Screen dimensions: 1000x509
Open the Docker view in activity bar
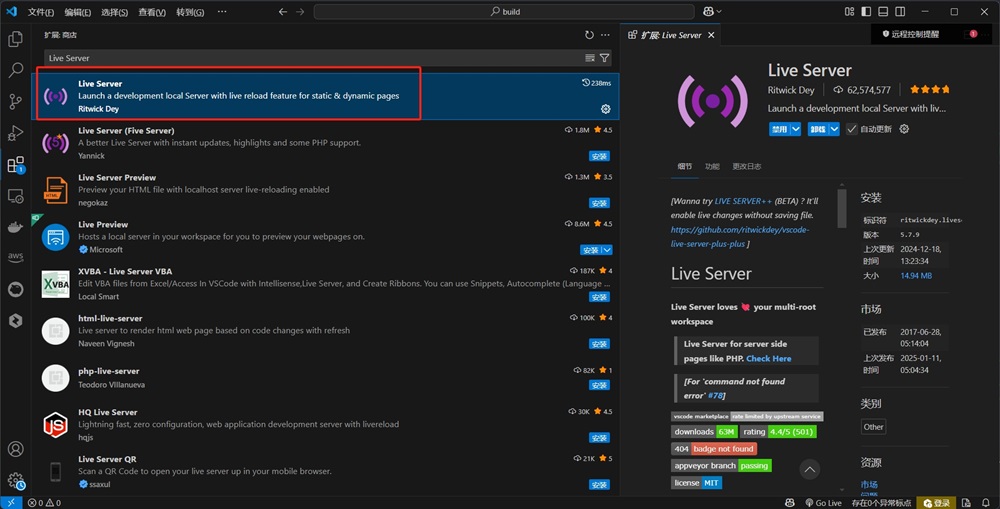(x=15, y=227)
